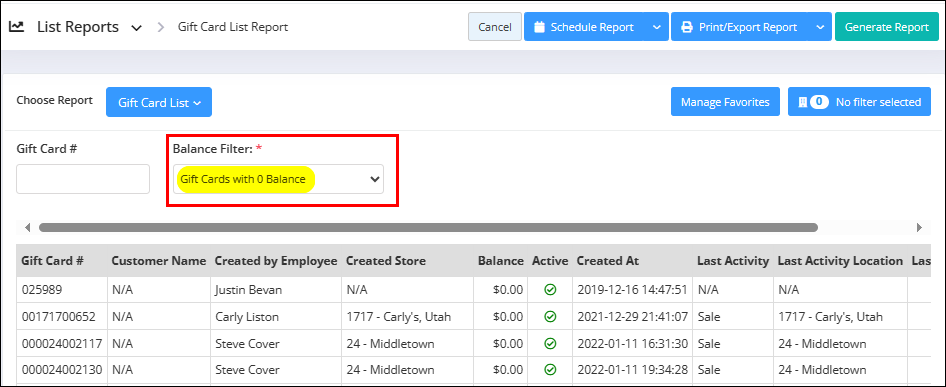This screenshot has width=946, height=387.
Task: Open the Print/Export Report dropdown arrow
Action: (819, 27)
